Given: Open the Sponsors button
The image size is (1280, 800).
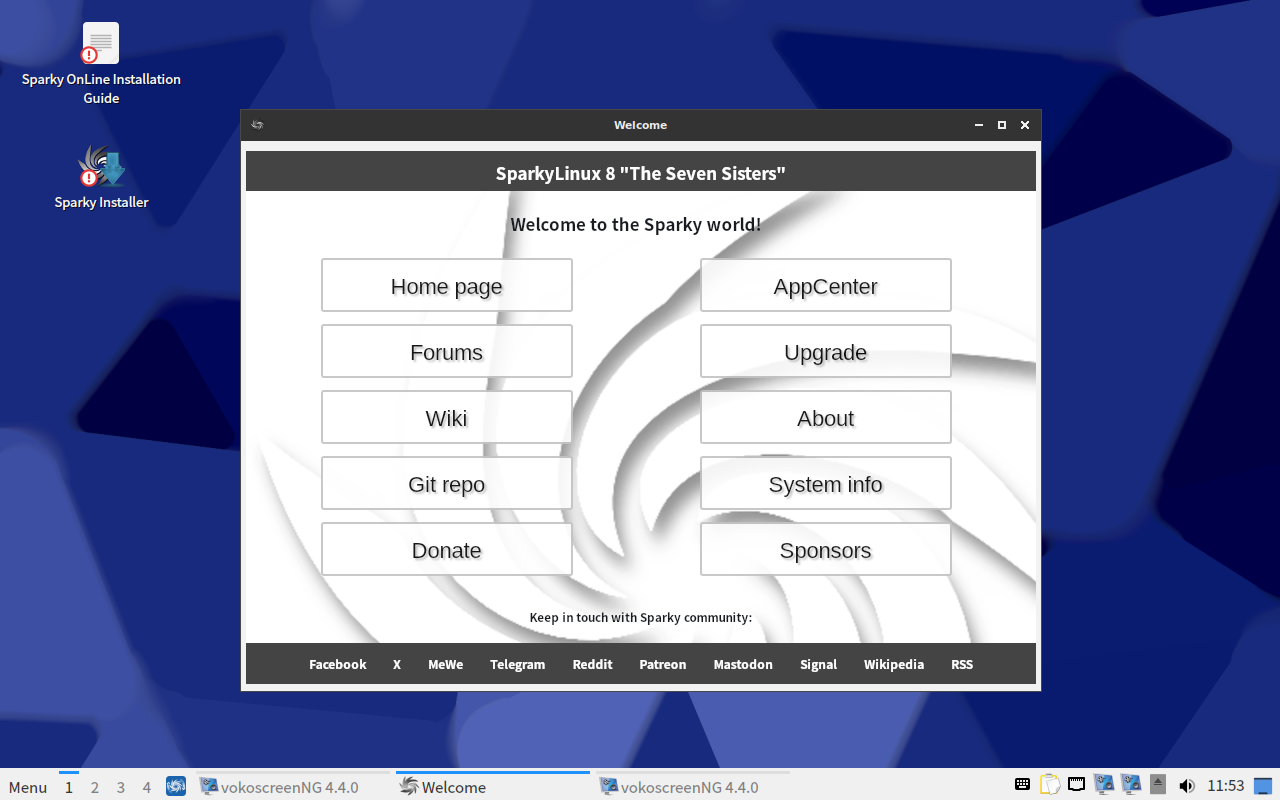Looking at the screenshot, I should (826, 550).
